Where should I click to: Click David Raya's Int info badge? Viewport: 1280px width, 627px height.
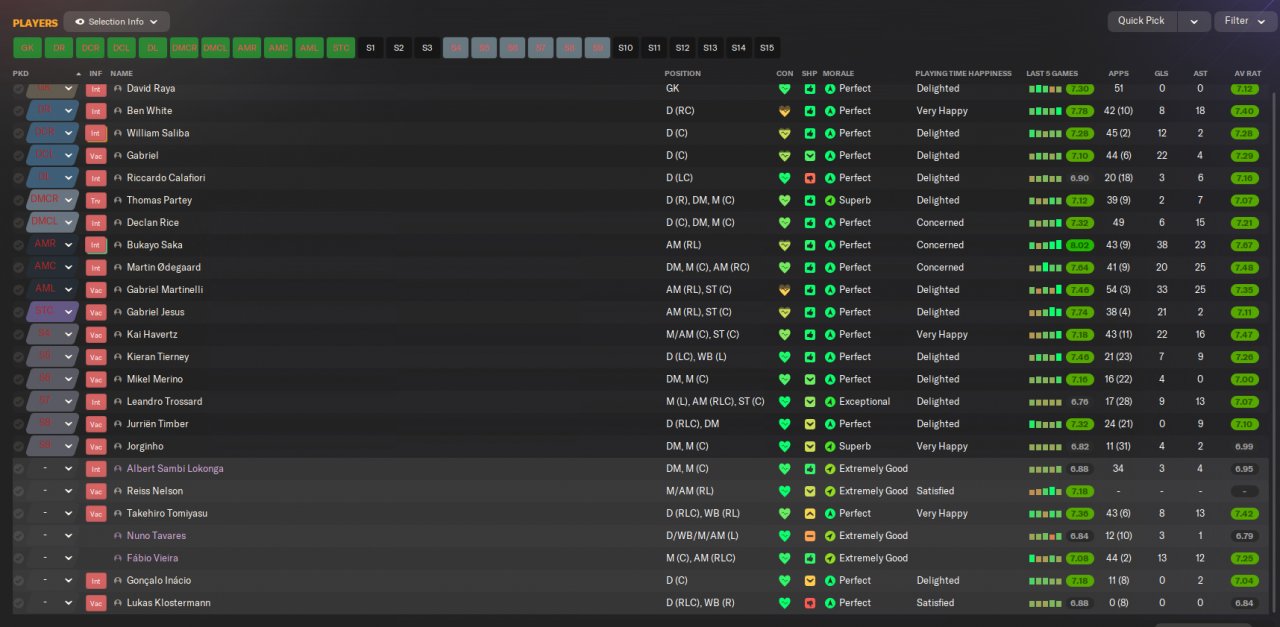(96, 89)
